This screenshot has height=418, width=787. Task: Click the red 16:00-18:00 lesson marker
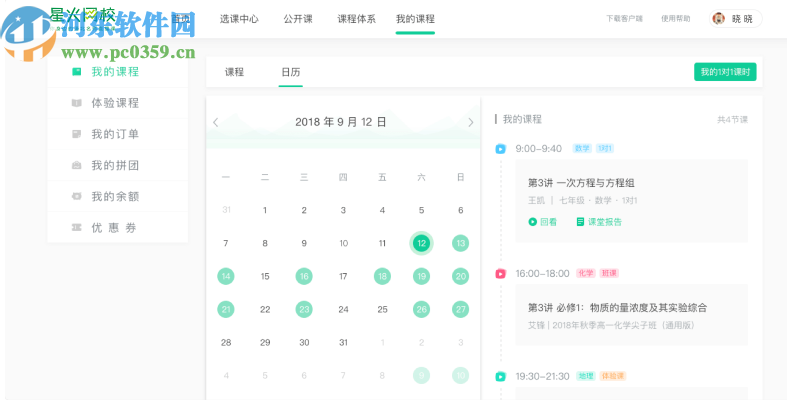(x=500, y=273)
